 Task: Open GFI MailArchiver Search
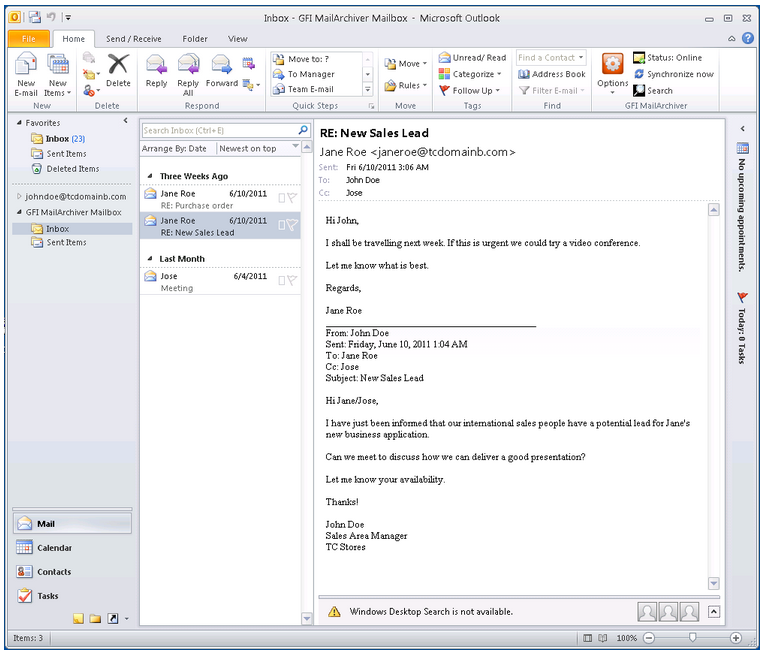point(653,90)
